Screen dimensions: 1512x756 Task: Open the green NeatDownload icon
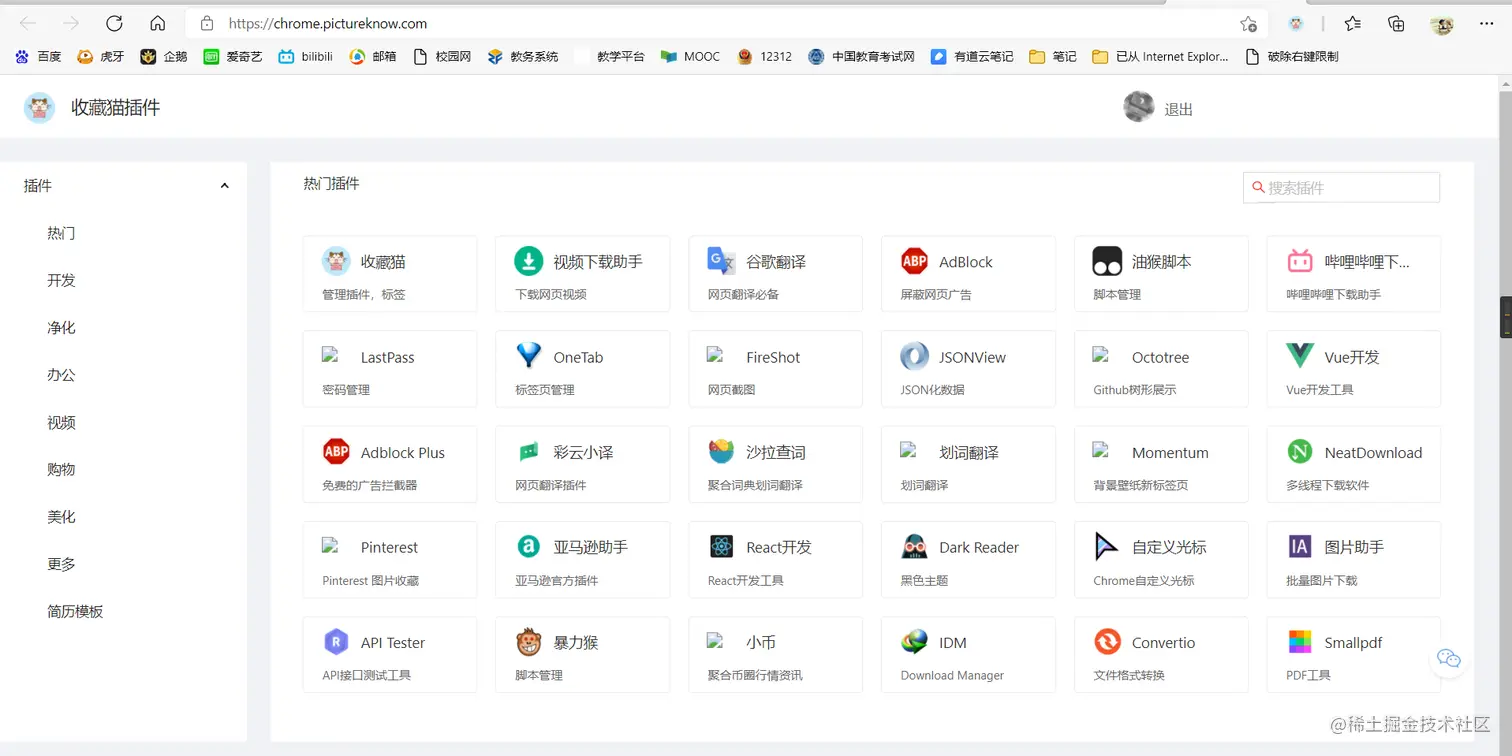(1300, 452)
